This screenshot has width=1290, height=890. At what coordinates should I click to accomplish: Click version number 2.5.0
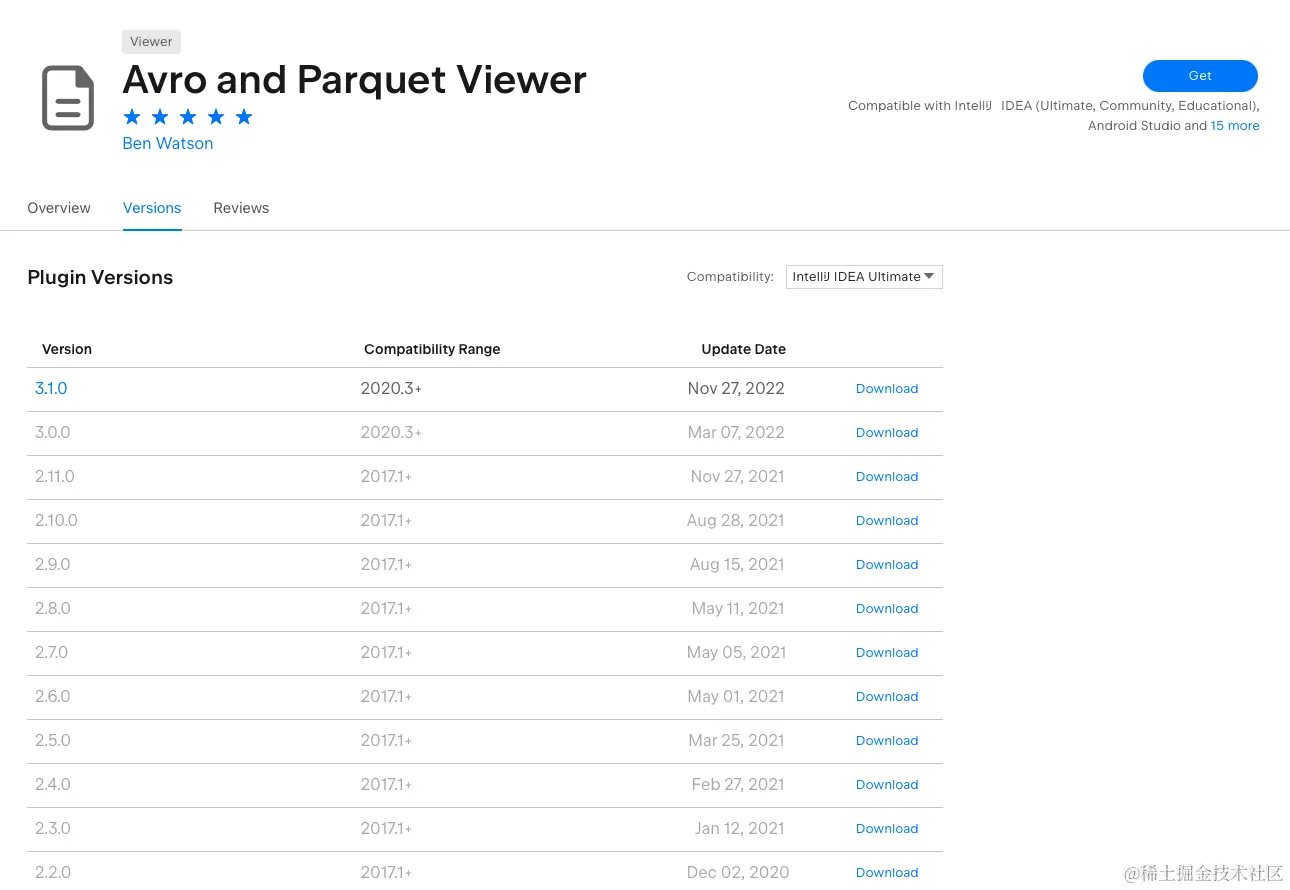point(53,741)
